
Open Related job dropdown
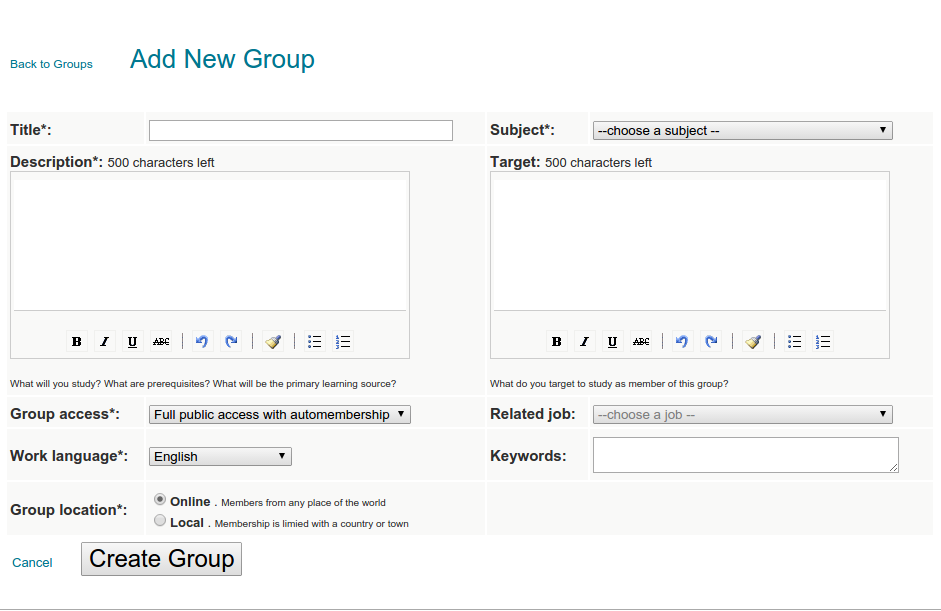pyautogui.click(x=742, y=415)
